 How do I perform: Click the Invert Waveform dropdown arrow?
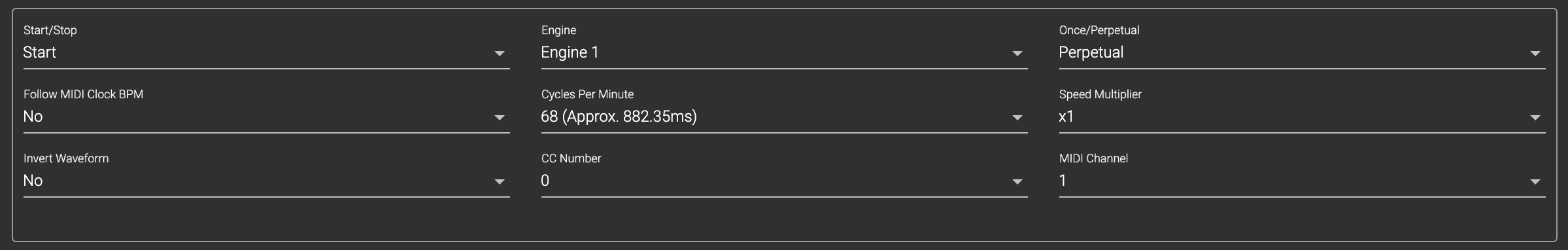[x=499, y=182]
